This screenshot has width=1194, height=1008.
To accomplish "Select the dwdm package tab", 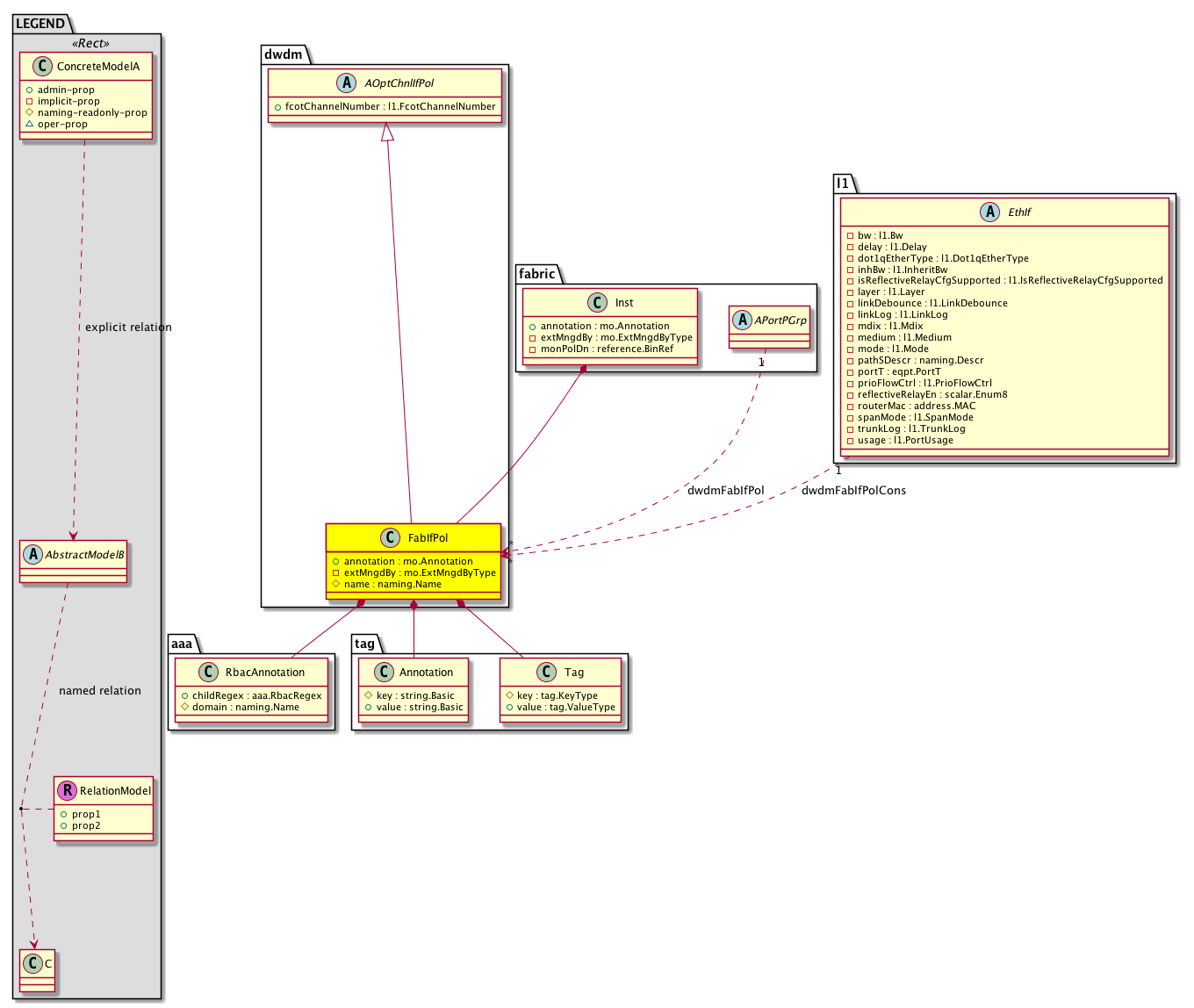I will point(284,54).
